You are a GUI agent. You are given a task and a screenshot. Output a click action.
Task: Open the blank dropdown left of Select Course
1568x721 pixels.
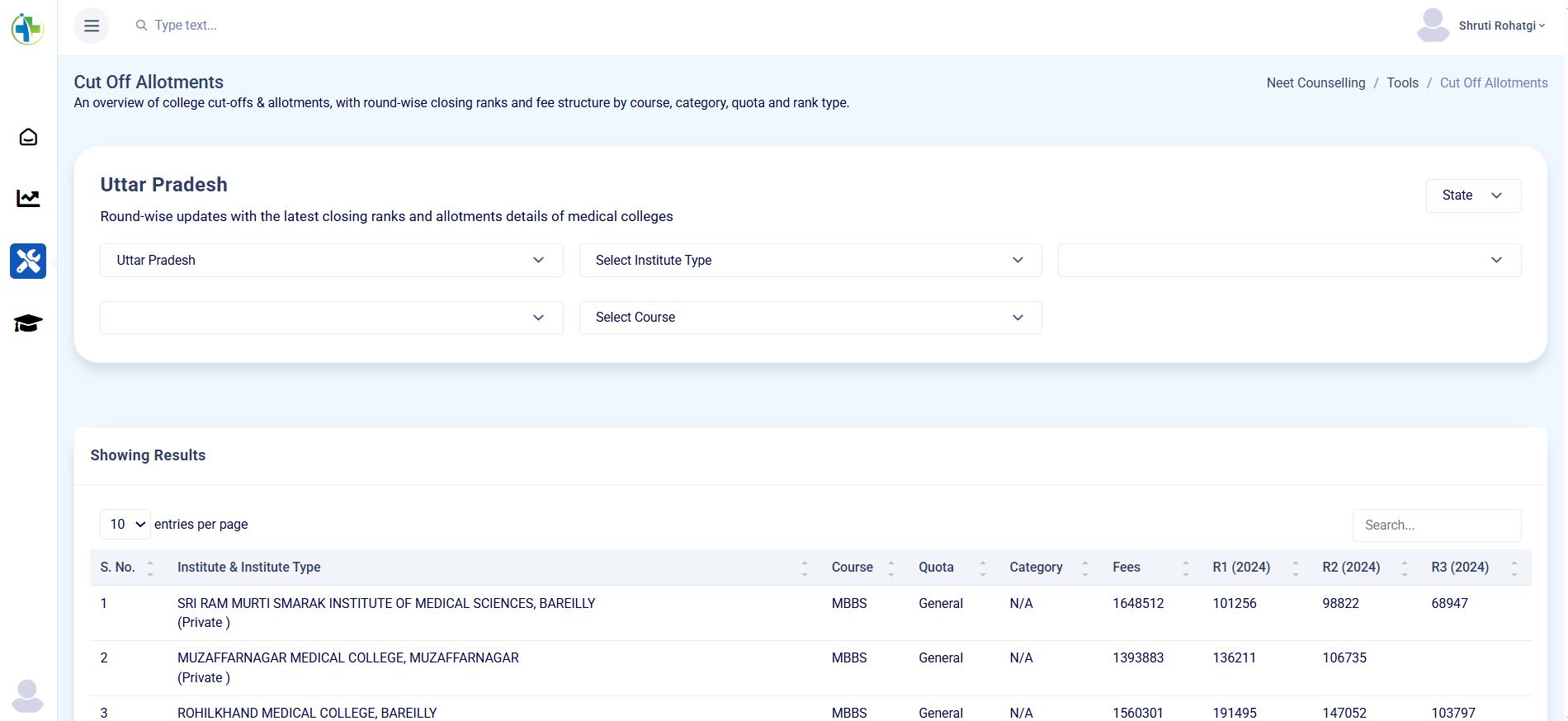click(332, 318)
